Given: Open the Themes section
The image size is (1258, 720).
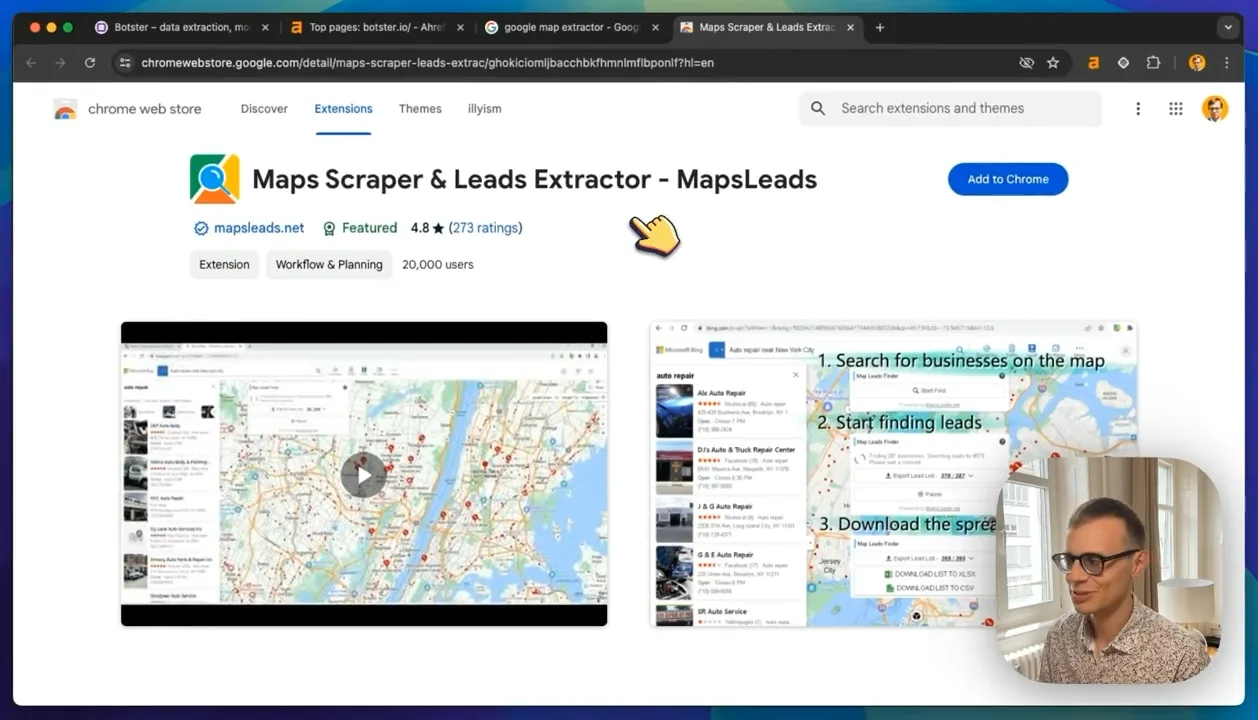Looking at the screenshot, I should point(420,109).
